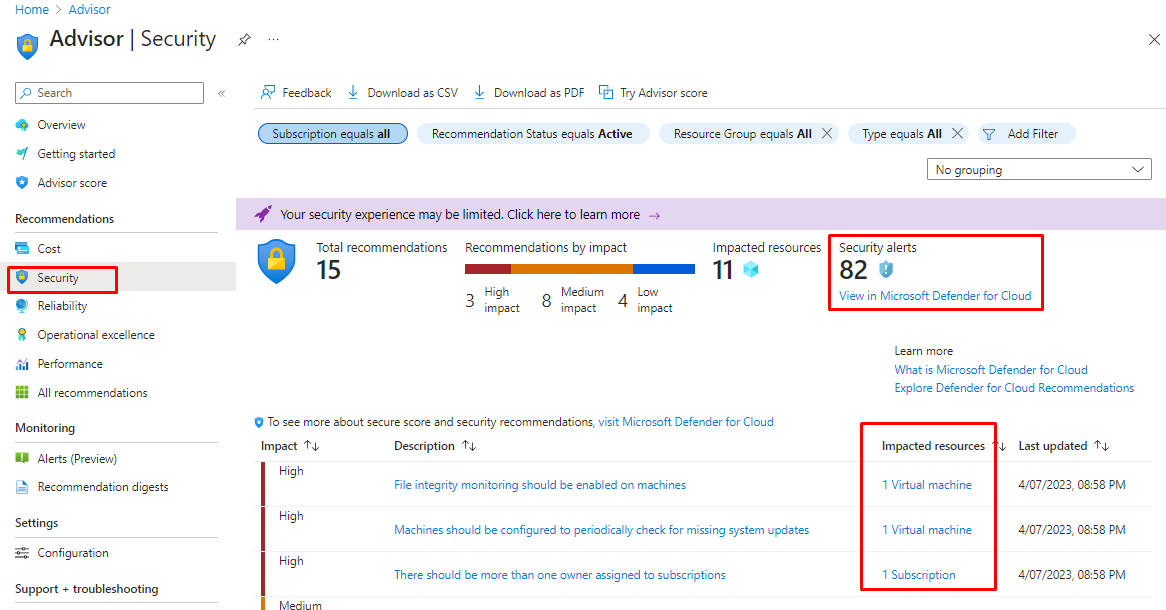
Task: Remove the Resource Group filter
Action: tap(827, 134)
